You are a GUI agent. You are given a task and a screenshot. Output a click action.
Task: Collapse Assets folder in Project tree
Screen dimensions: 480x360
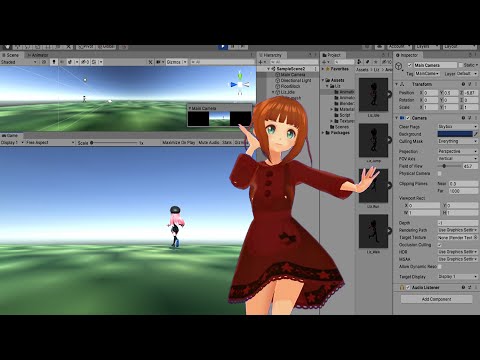click(x=323, y=80)
